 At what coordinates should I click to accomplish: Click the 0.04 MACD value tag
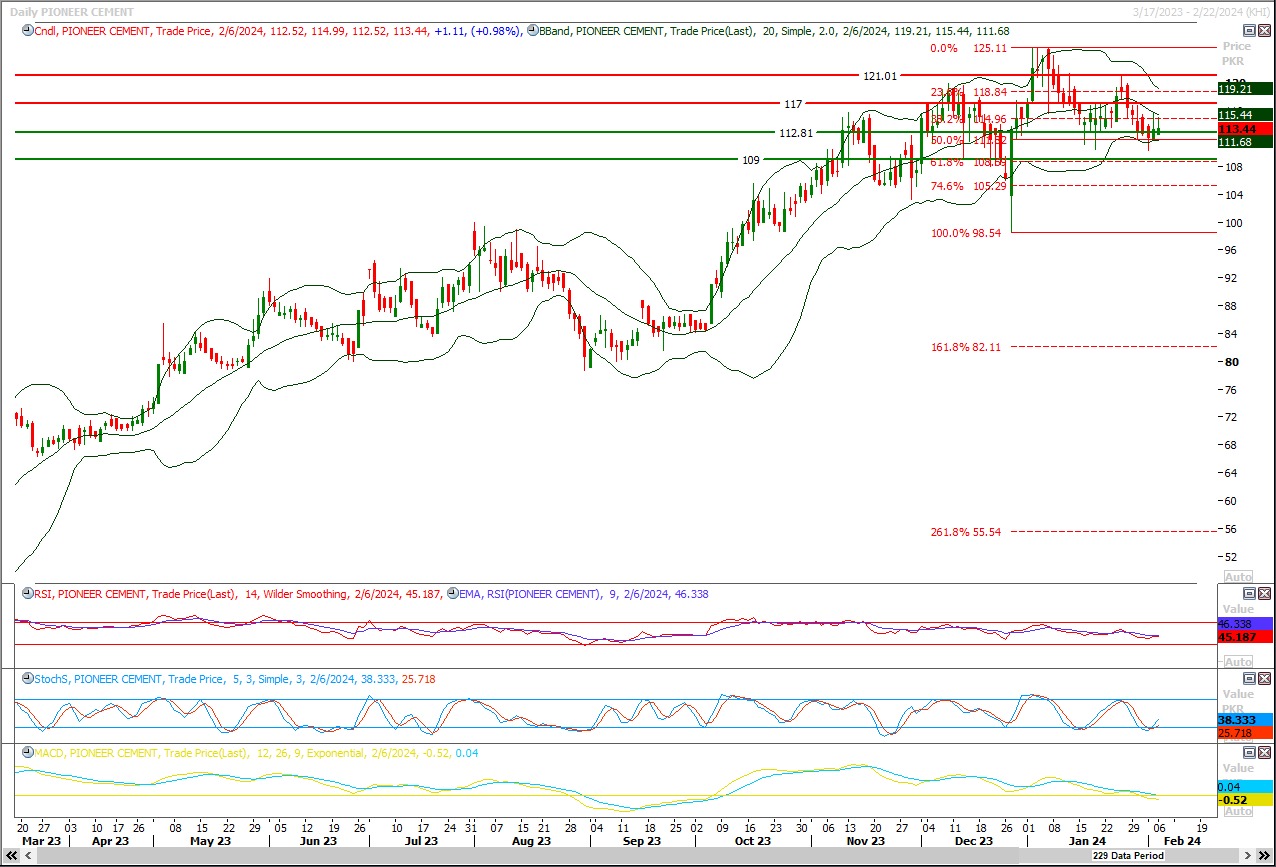pos(1244,787)
